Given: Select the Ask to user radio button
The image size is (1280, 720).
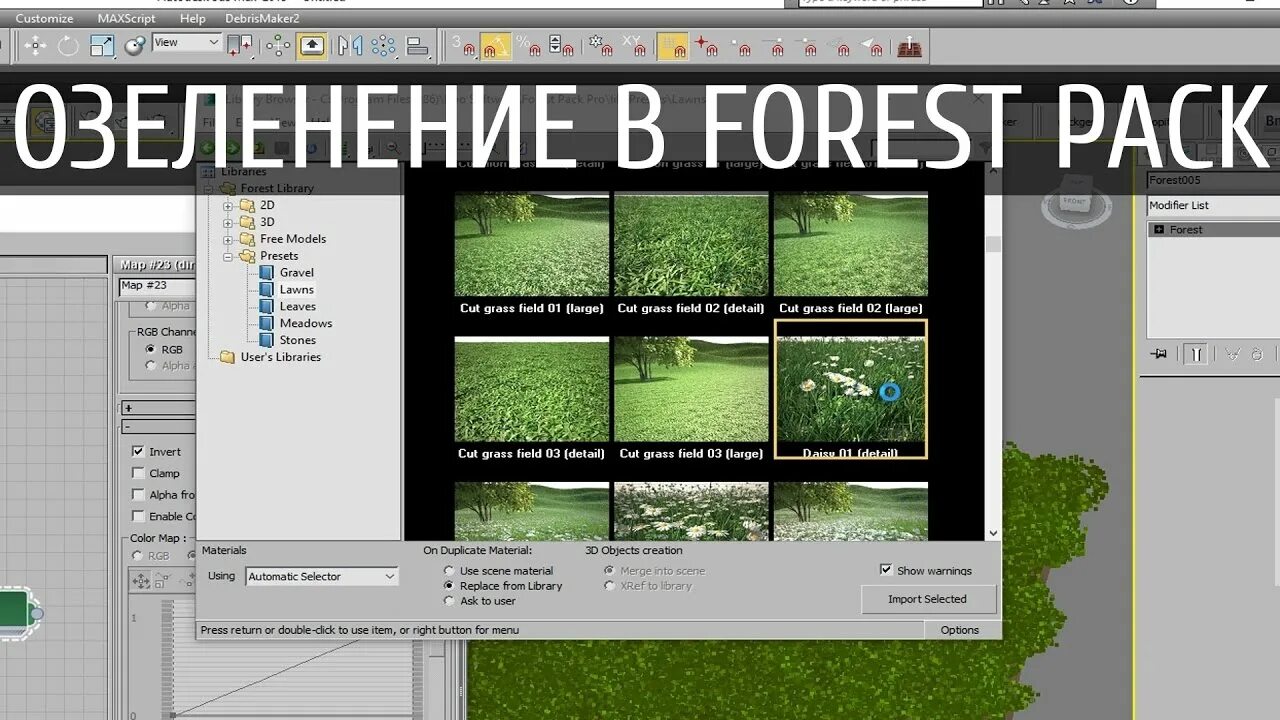Looking at the screenshot, I should pos(449,601).
